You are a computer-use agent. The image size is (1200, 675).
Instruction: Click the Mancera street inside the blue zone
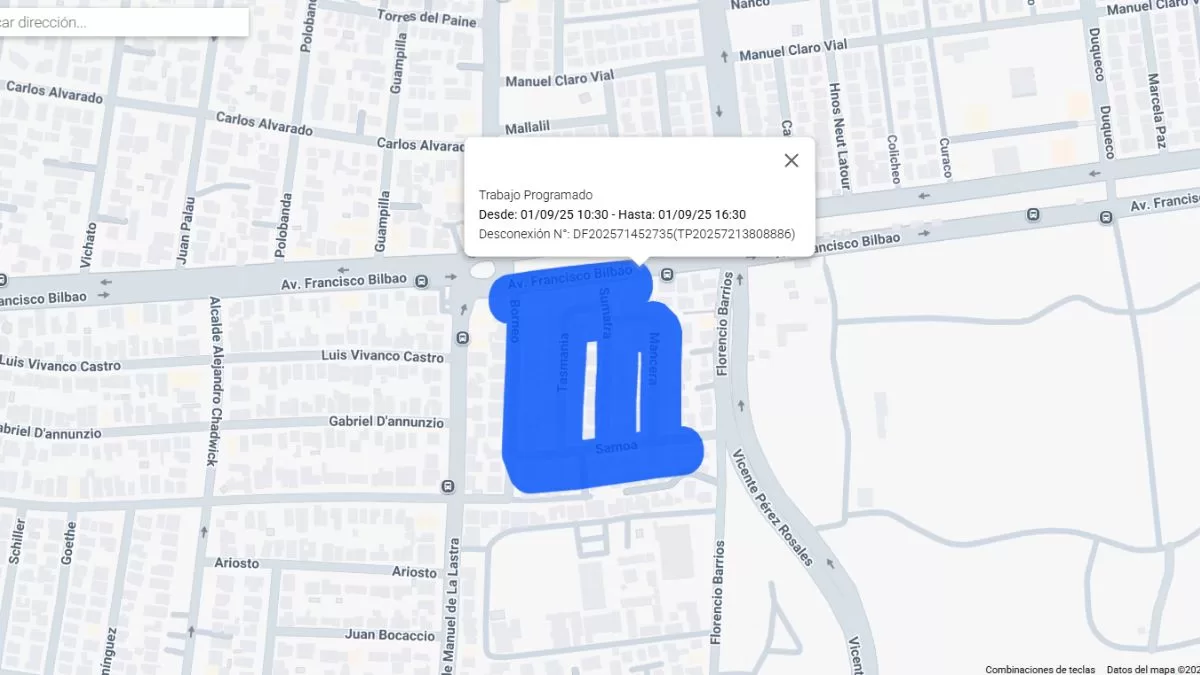[654, 360]
